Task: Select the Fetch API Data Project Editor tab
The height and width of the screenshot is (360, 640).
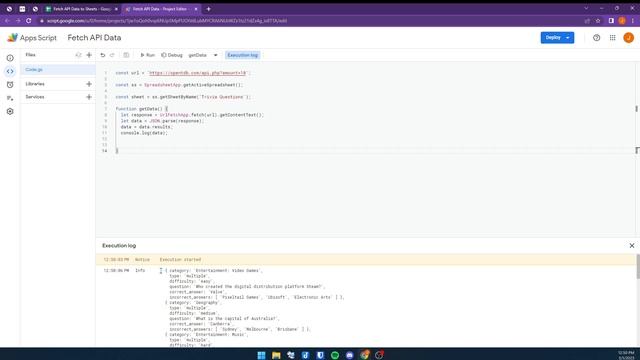Action: click(x=160, y=9)
